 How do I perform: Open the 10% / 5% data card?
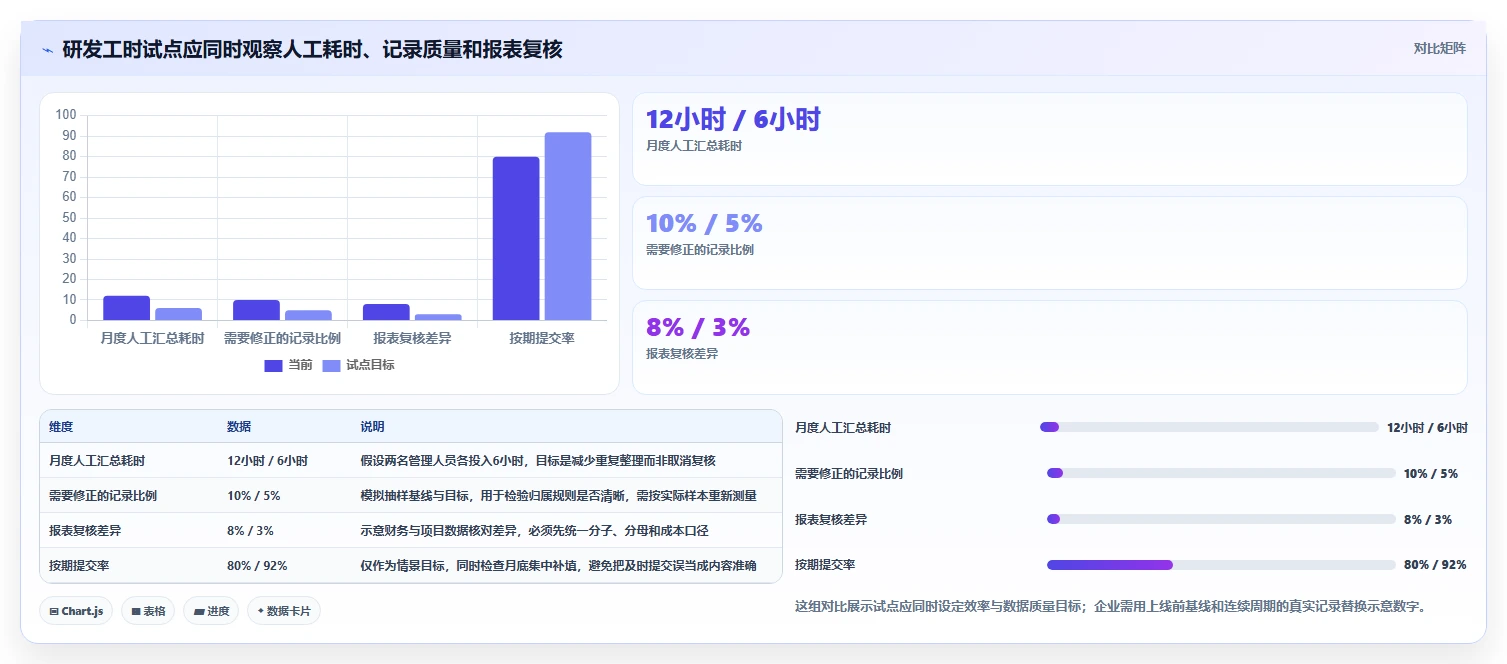[1050, 243]
